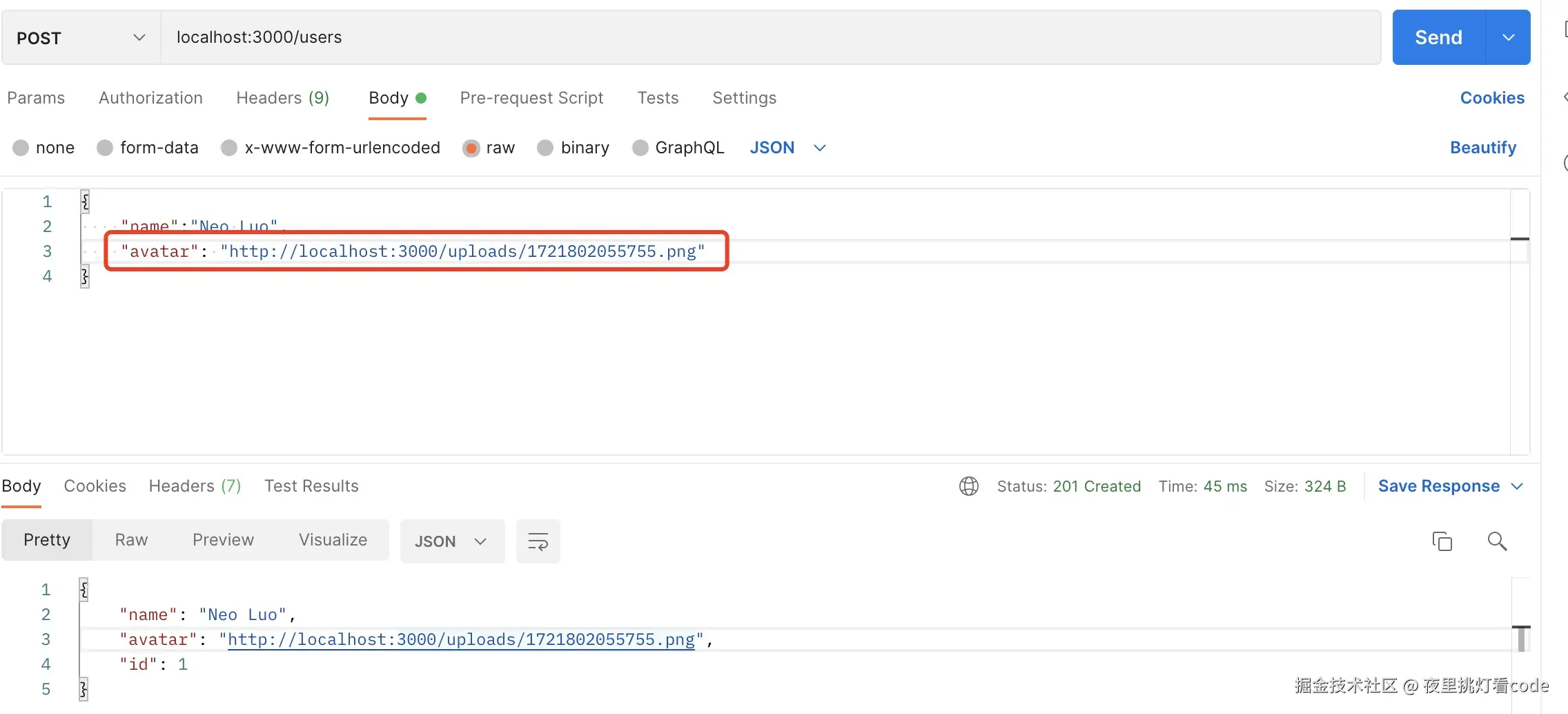The image size is (1568, 714).
Task: Switch response view to Visualize
Action: point(333,540)
